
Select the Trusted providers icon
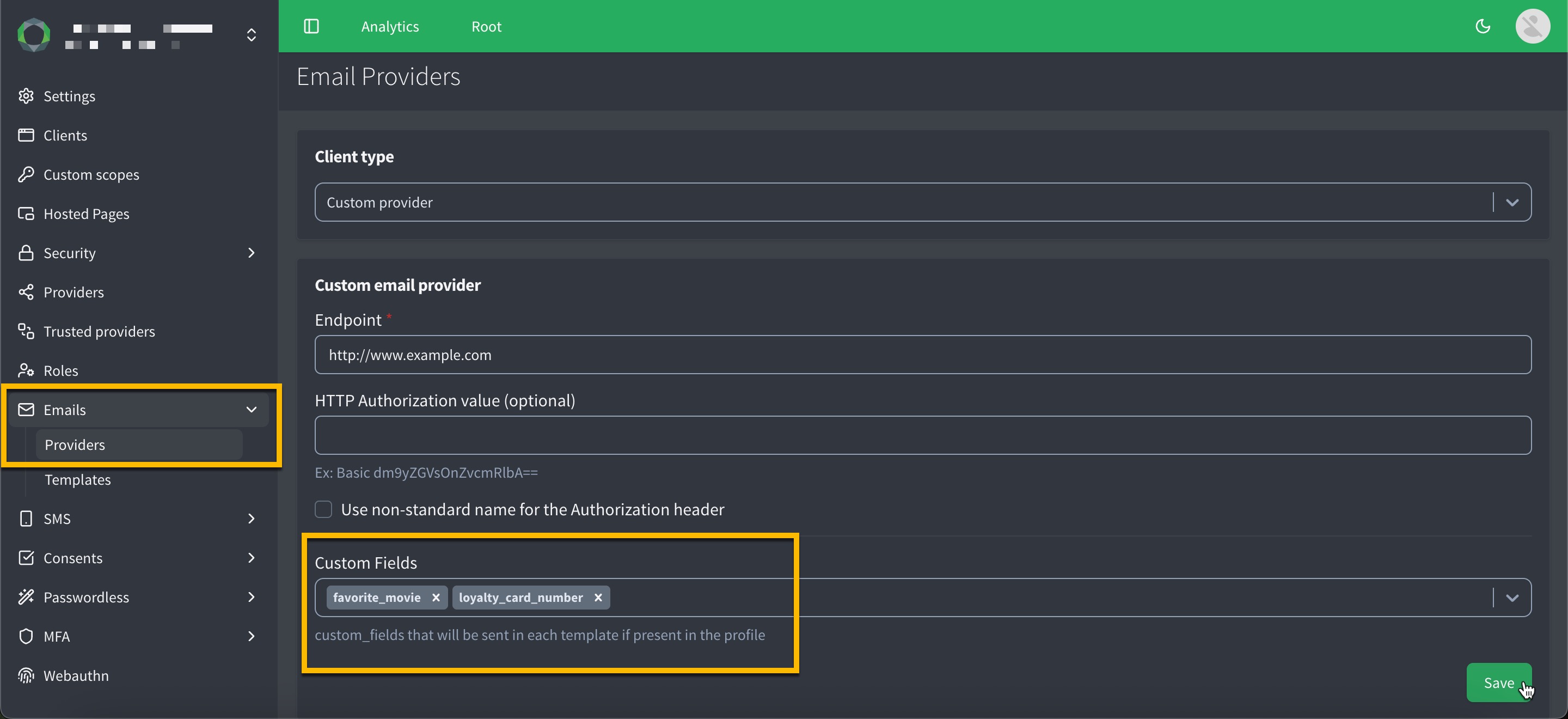[x=26, y=331]
